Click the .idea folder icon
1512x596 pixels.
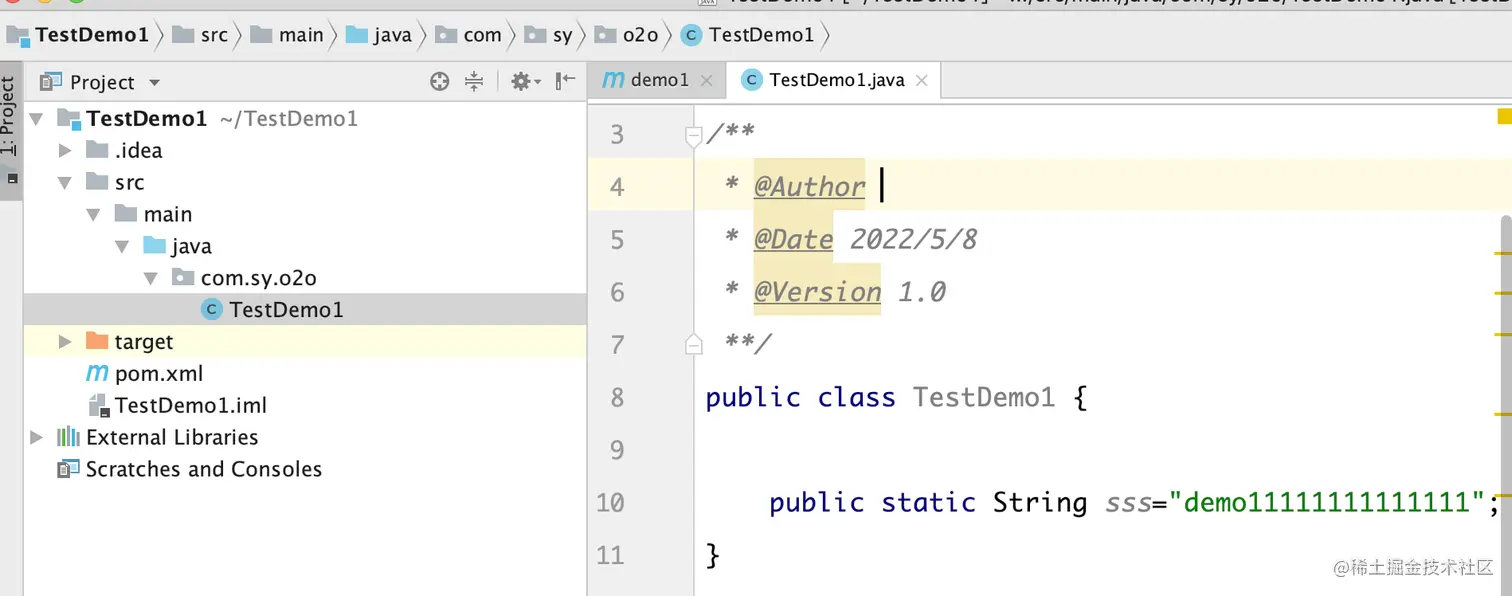click(97, 150)
